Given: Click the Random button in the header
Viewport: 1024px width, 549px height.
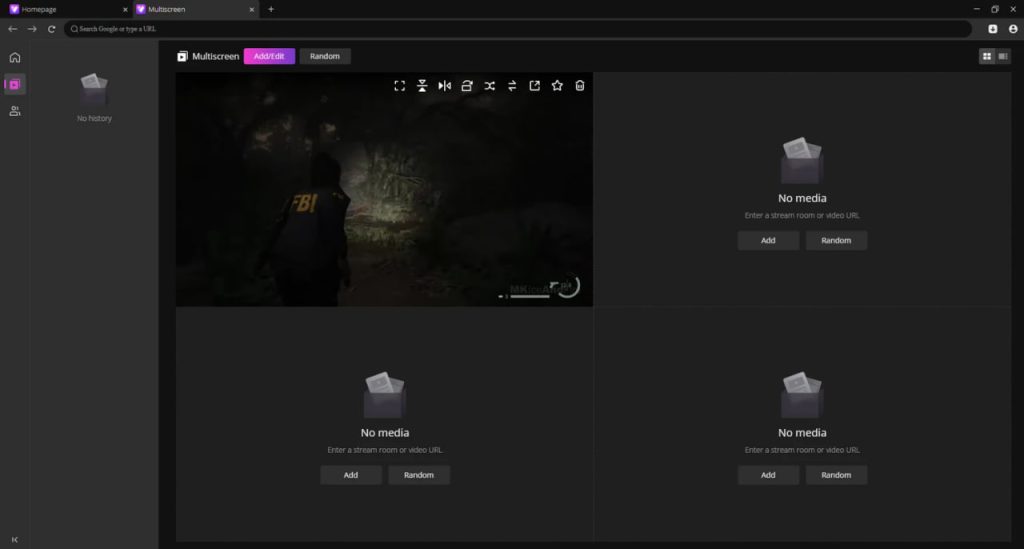Looking at the screenshot, I should point(325,56).
